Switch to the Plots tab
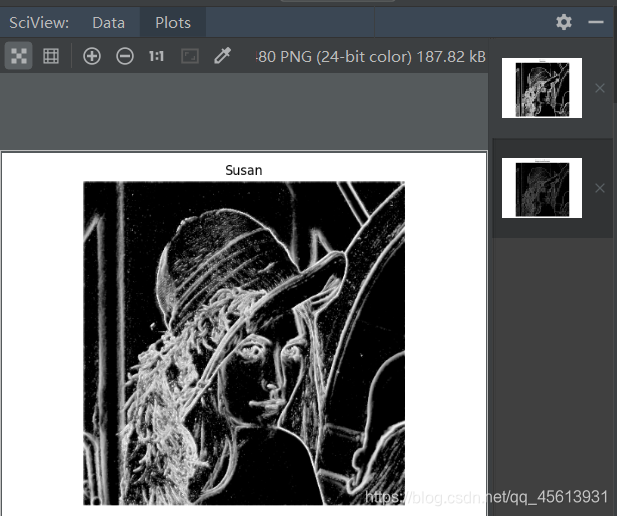Viewport: 617px width, 516px height. [173, 22]
